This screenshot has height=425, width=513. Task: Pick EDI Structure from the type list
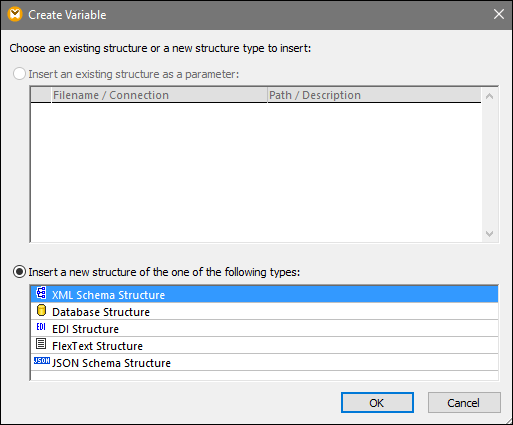264,329
